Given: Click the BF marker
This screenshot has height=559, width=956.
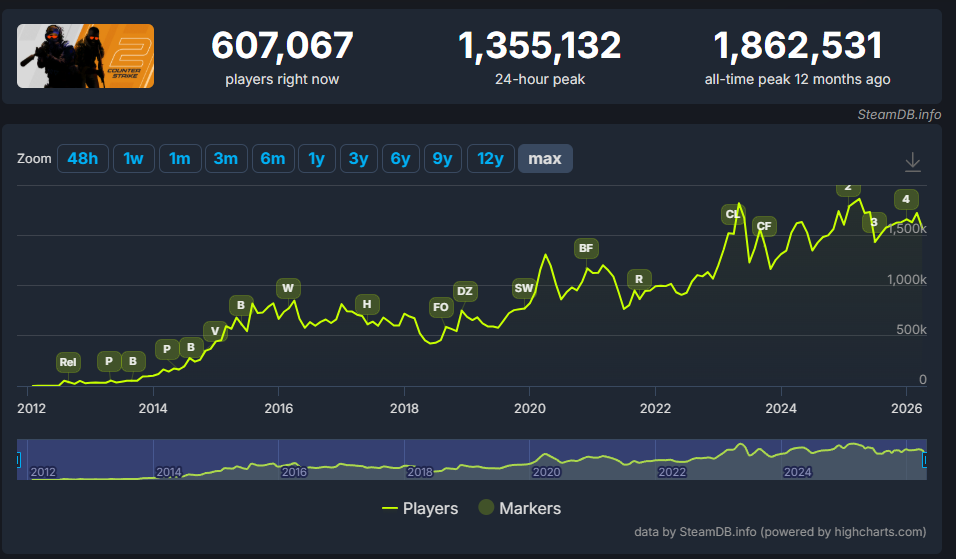Looking at the screenshot, I should [x=586, y=248].
